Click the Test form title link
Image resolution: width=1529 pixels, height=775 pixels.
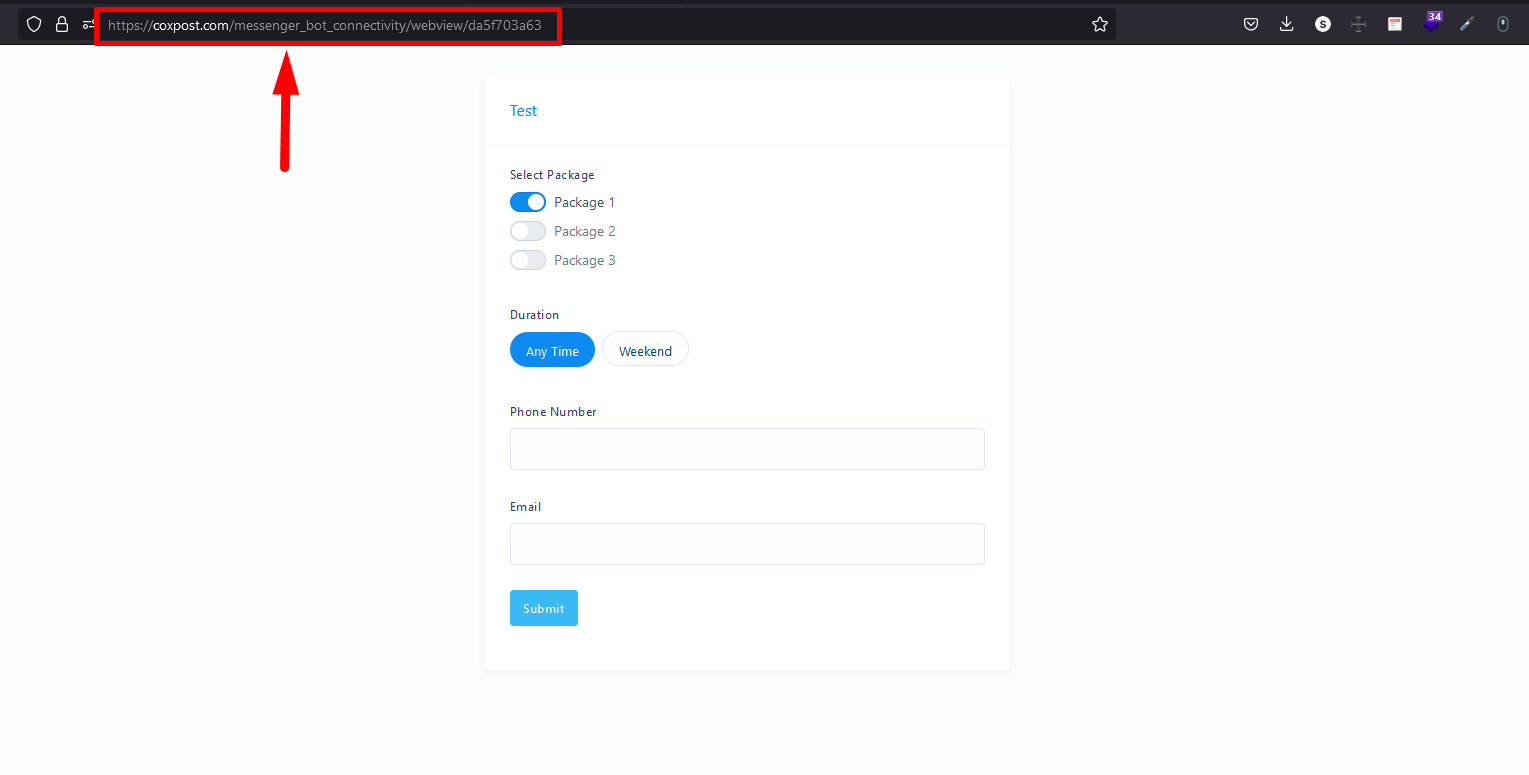523,111
